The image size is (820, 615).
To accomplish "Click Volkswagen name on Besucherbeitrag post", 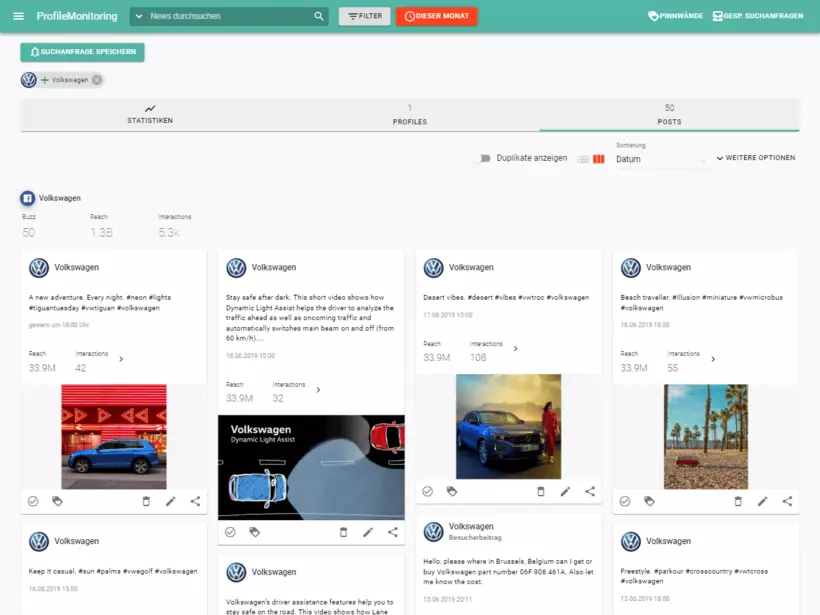I will pos(471,527).
